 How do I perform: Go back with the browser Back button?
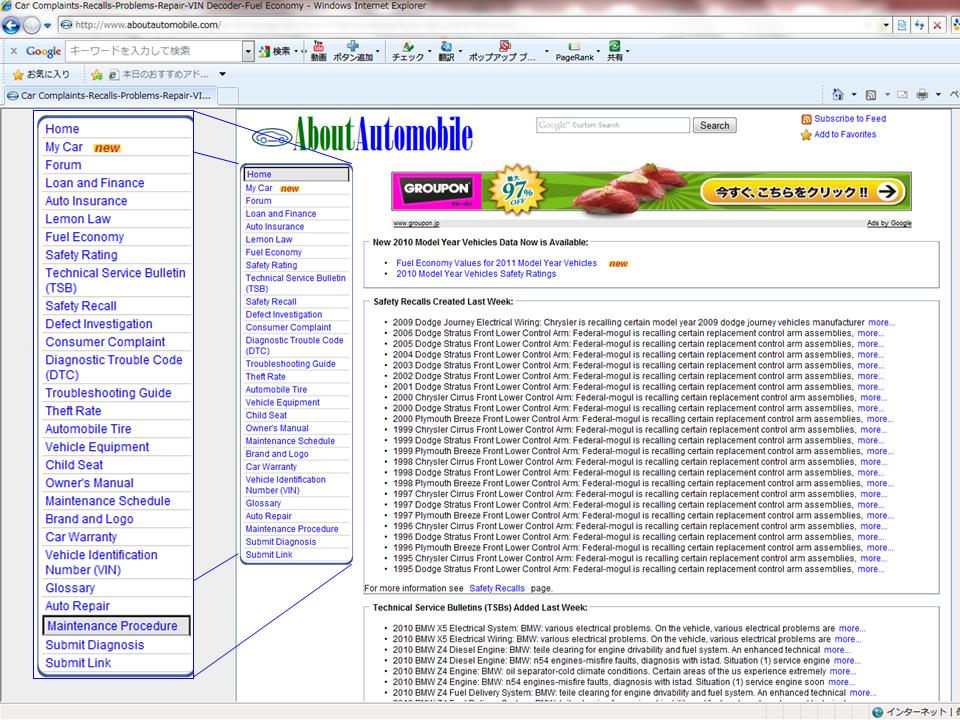[11, 25]
